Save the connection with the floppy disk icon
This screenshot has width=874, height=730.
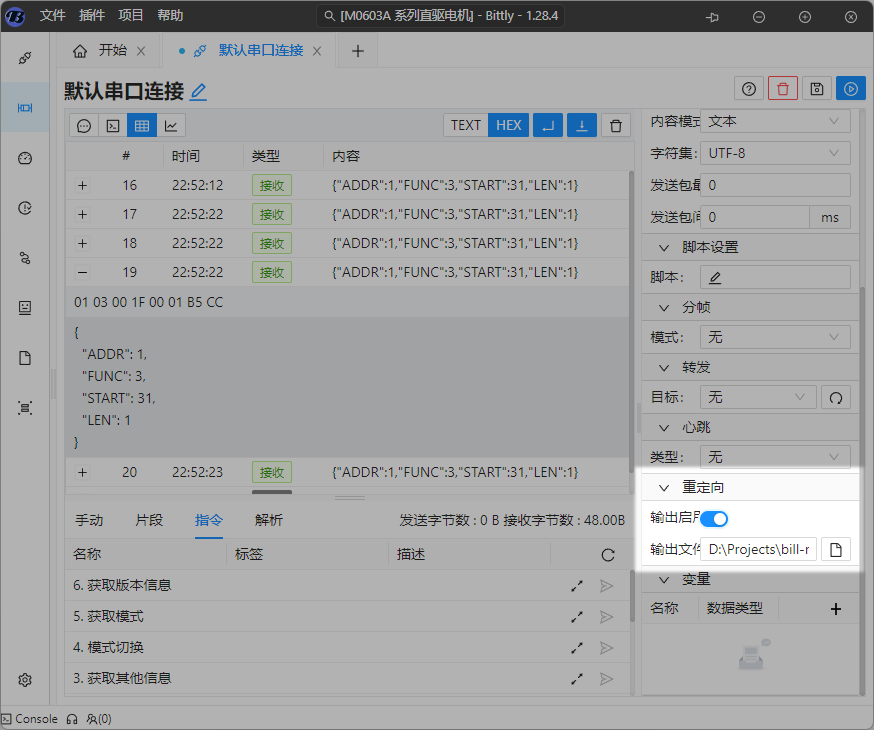coord(816,88)
